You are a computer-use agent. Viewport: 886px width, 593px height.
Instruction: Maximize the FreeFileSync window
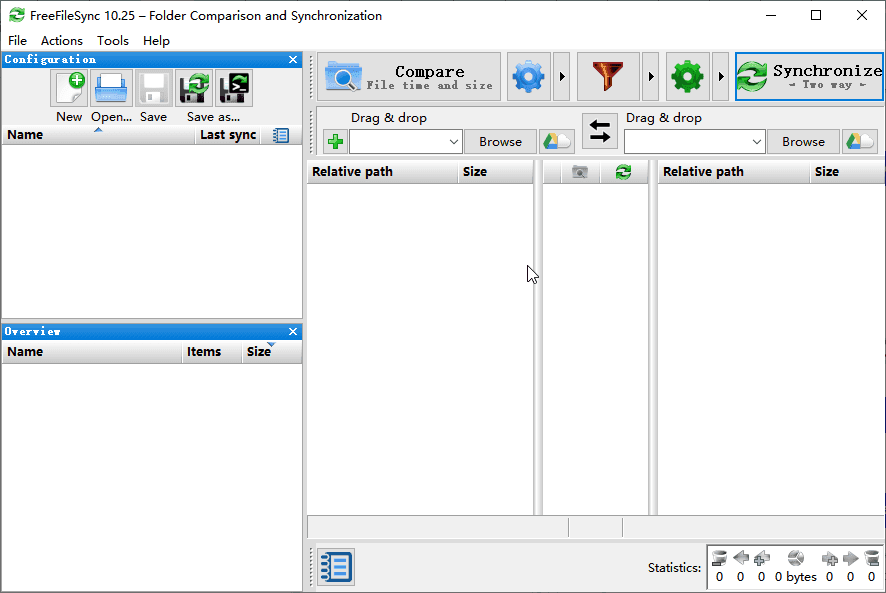click(816, 15)
